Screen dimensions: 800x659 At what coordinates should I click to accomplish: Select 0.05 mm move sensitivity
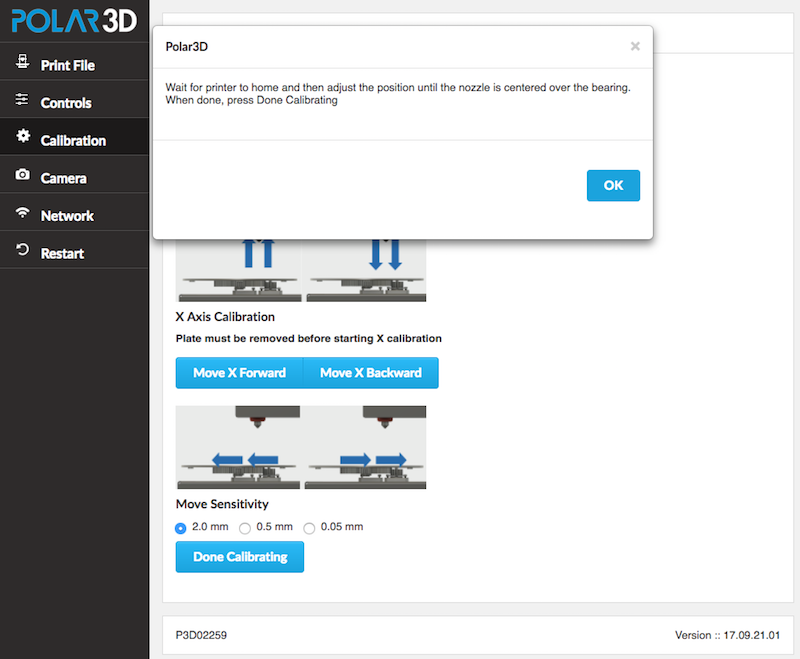click(x=309, y=528)
